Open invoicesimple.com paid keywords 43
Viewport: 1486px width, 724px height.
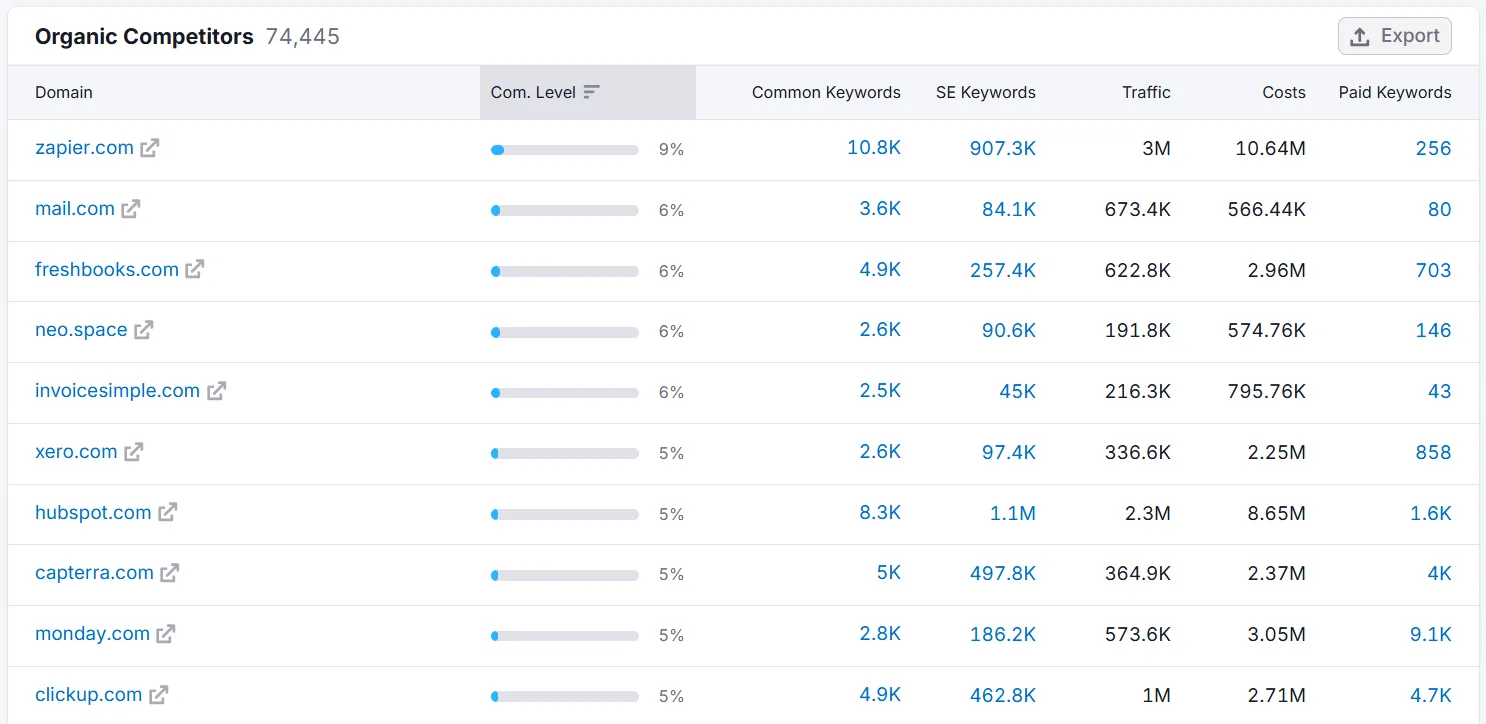pyautogui.click(x=1439, y=391)
